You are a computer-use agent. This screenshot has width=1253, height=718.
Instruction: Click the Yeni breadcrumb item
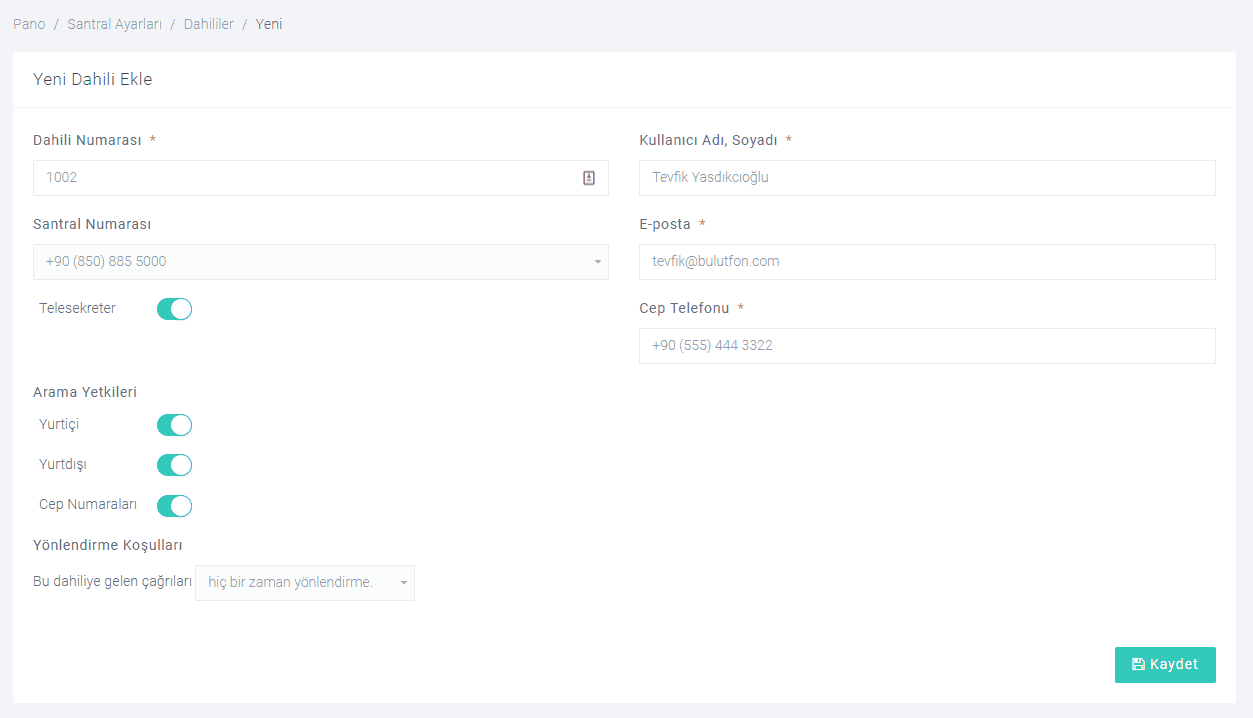coord(269,24)
